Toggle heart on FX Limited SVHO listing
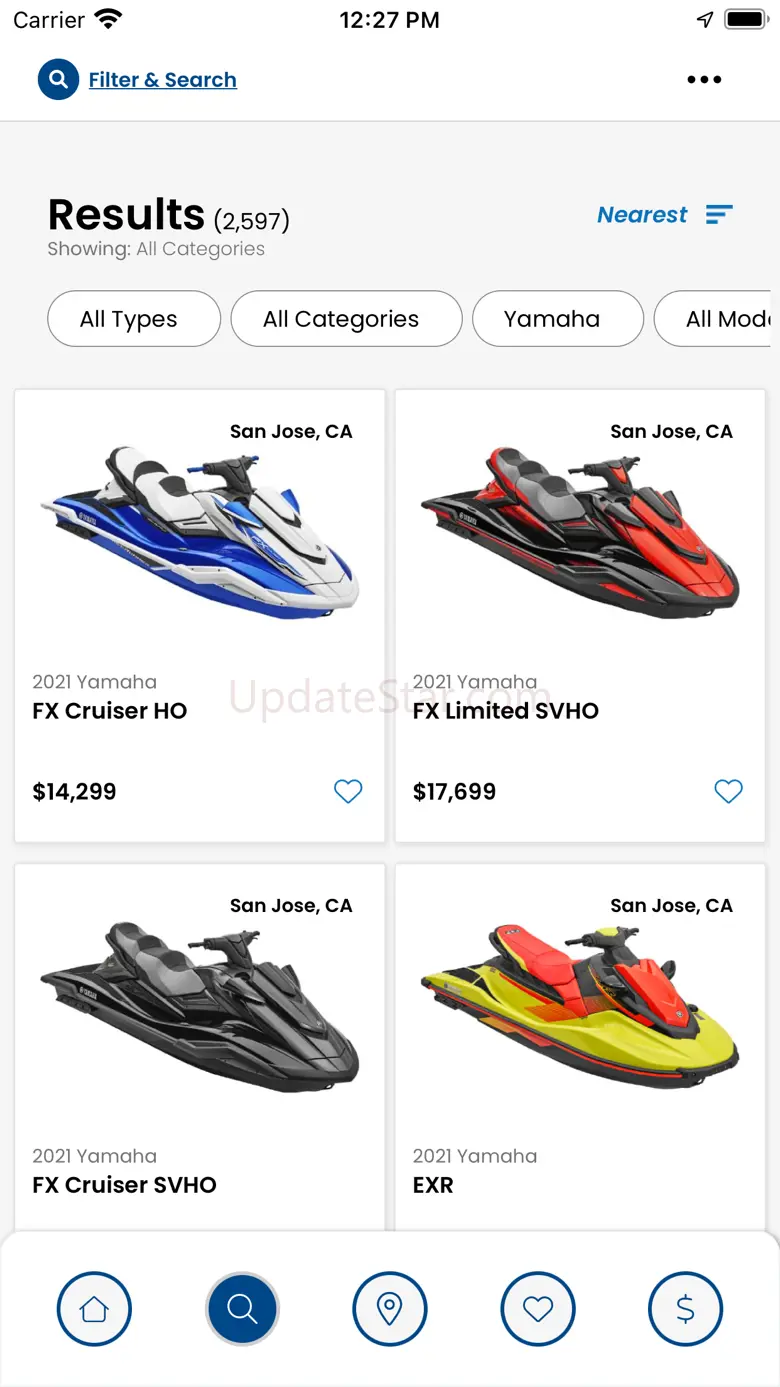The height and width of the screenshot is (1387, 780). point(729,791)
